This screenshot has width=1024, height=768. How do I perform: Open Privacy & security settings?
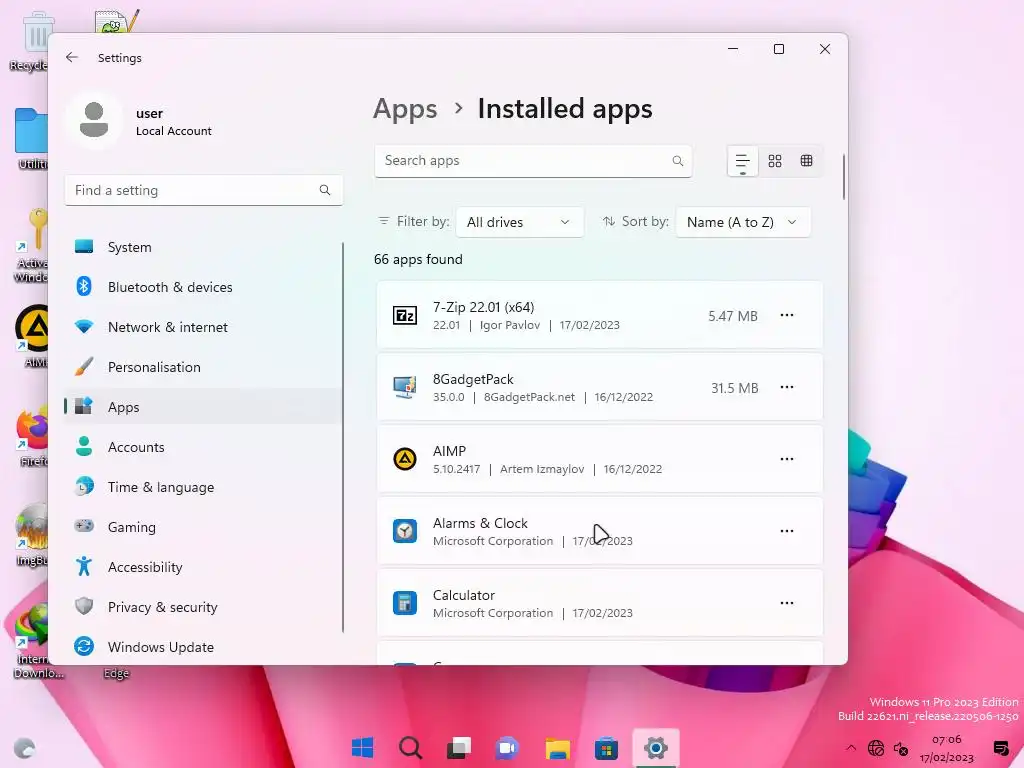coord(203,607)
